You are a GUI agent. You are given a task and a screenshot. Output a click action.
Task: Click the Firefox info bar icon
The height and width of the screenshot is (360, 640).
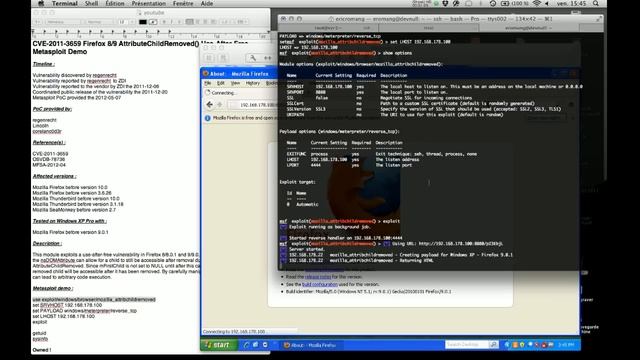(207, 118)
